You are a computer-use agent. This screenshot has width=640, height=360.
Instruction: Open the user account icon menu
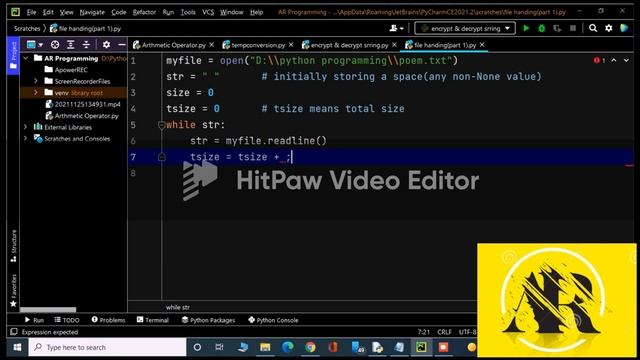coord(396,28)
